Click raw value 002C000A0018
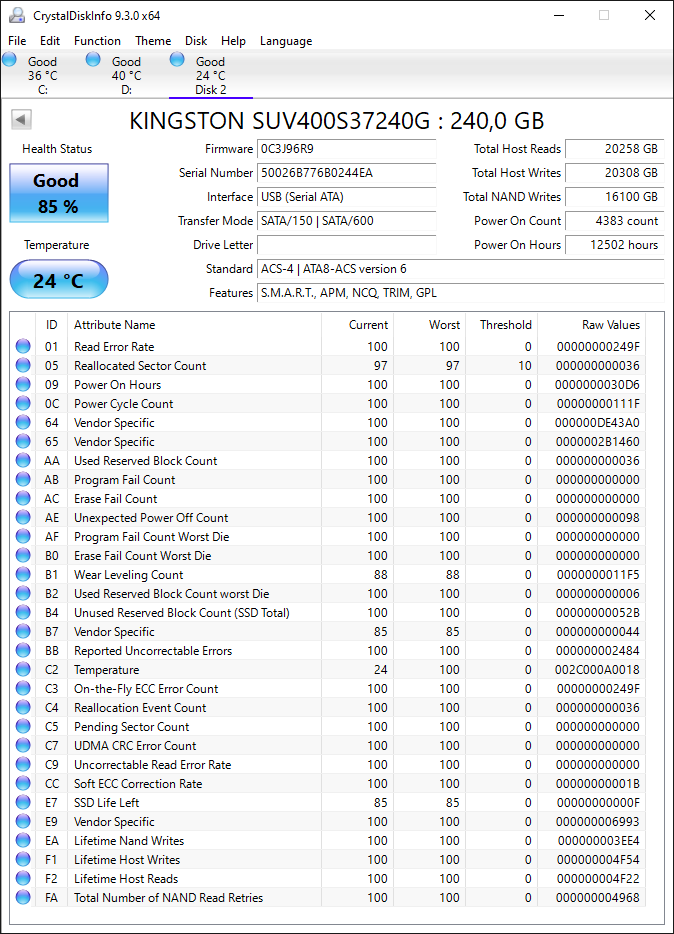Image resolution: width=674 pixels, height=934 pixels. pyautogui.click(x=597, y=670)
